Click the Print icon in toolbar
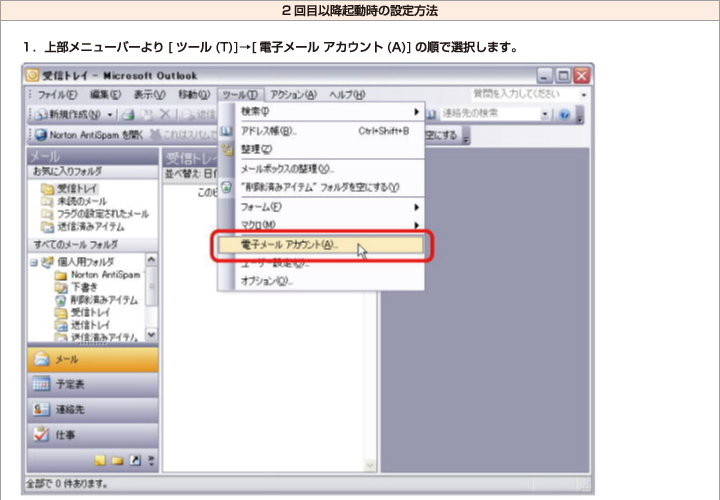 point(129,114)
